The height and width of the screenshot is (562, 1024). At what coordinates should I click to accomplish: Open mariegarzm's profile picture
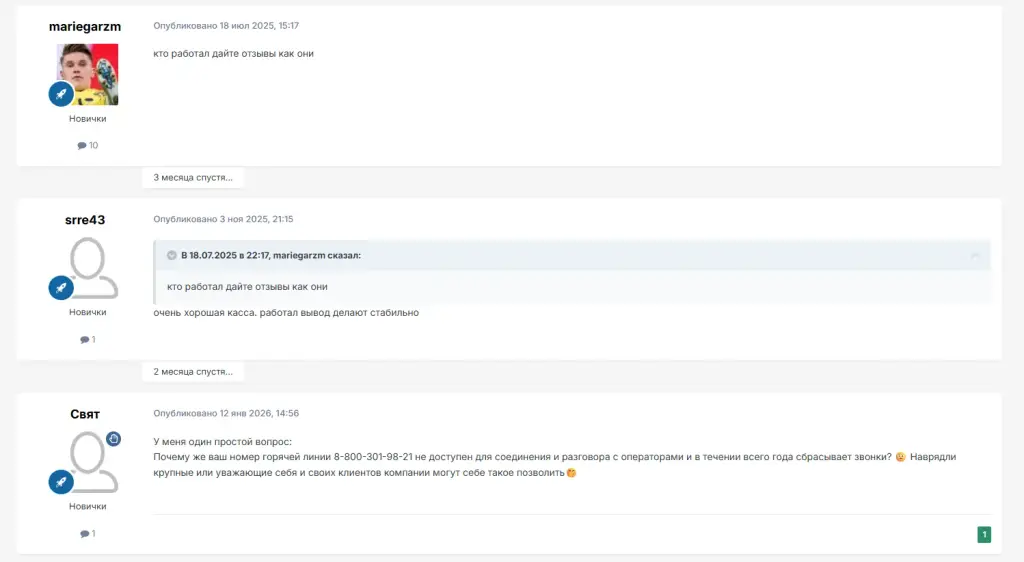pyautogui.click(x=88, y=74)
